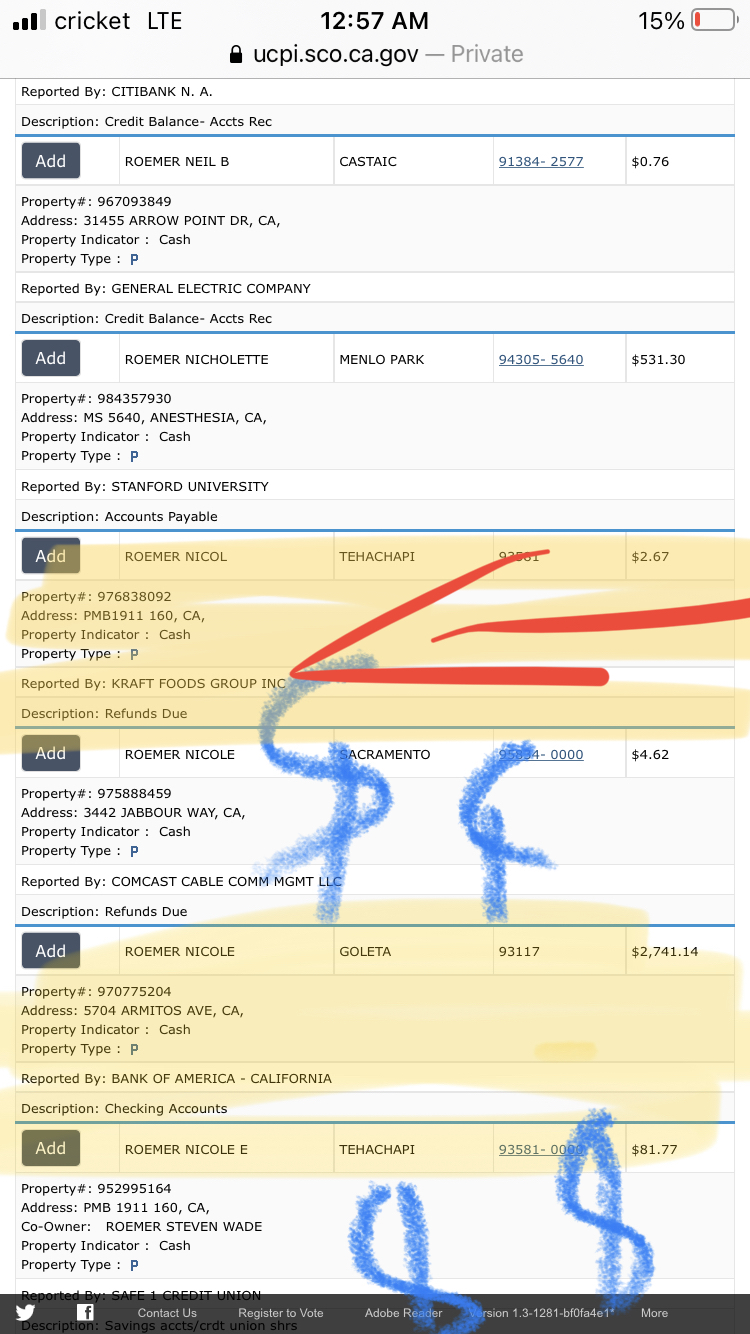This screenshot has width=750, height=1334.
Task: Select Address: MS 5640, ANESTHESIA
Action: [144, 418]
